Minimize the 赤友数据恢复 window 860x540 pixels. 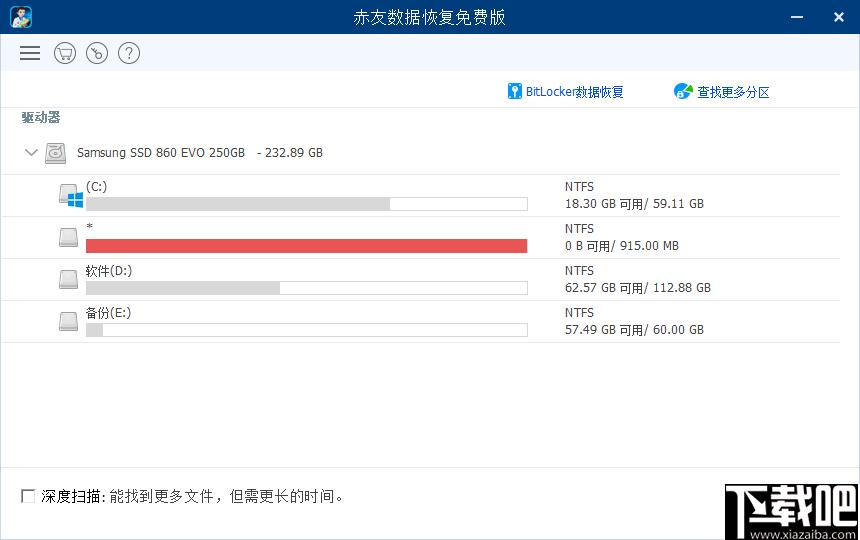(x=797, y=18)
